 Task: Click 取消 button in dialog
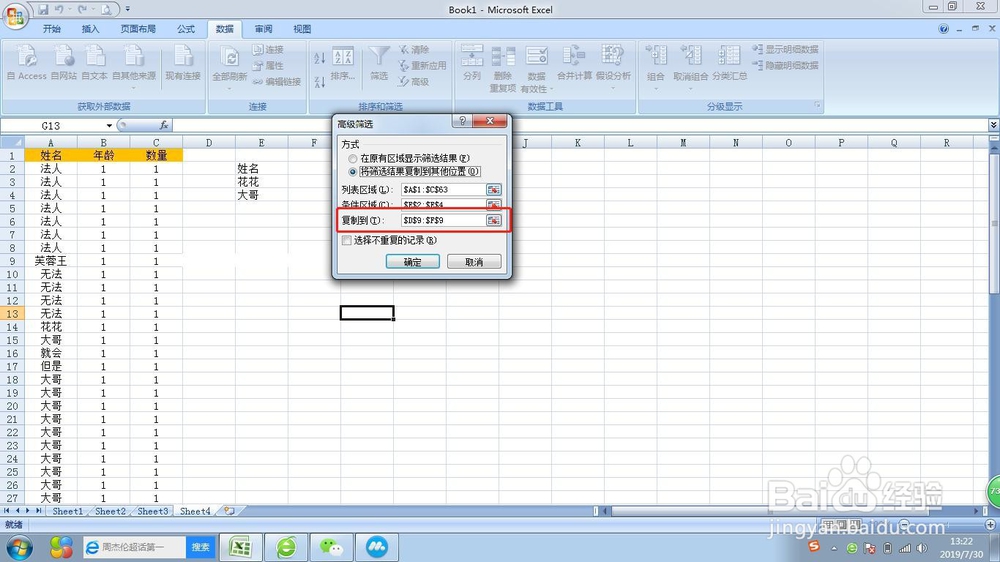tap(474, 262)
